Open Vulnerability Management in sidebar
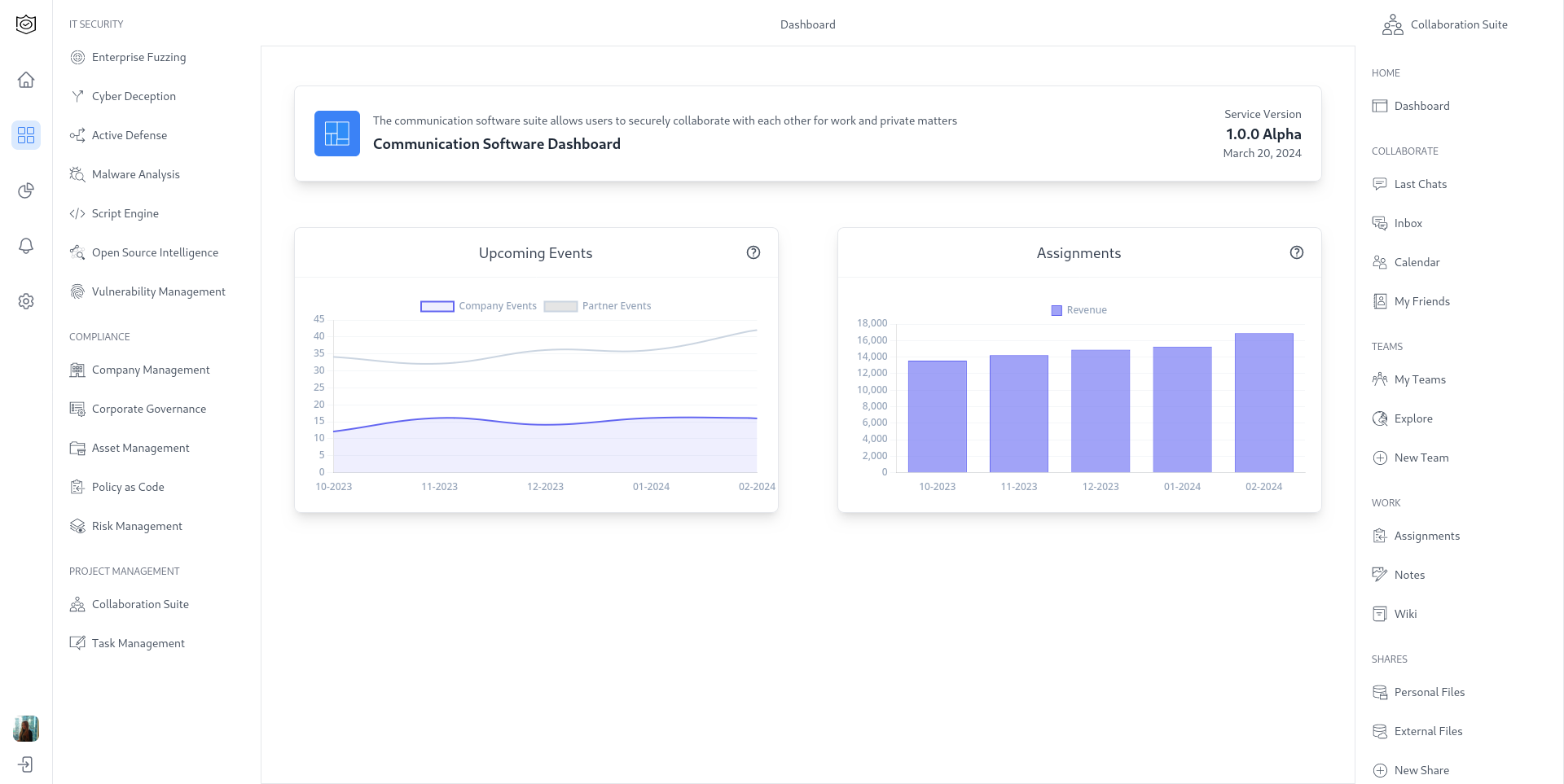 [158, 291]
